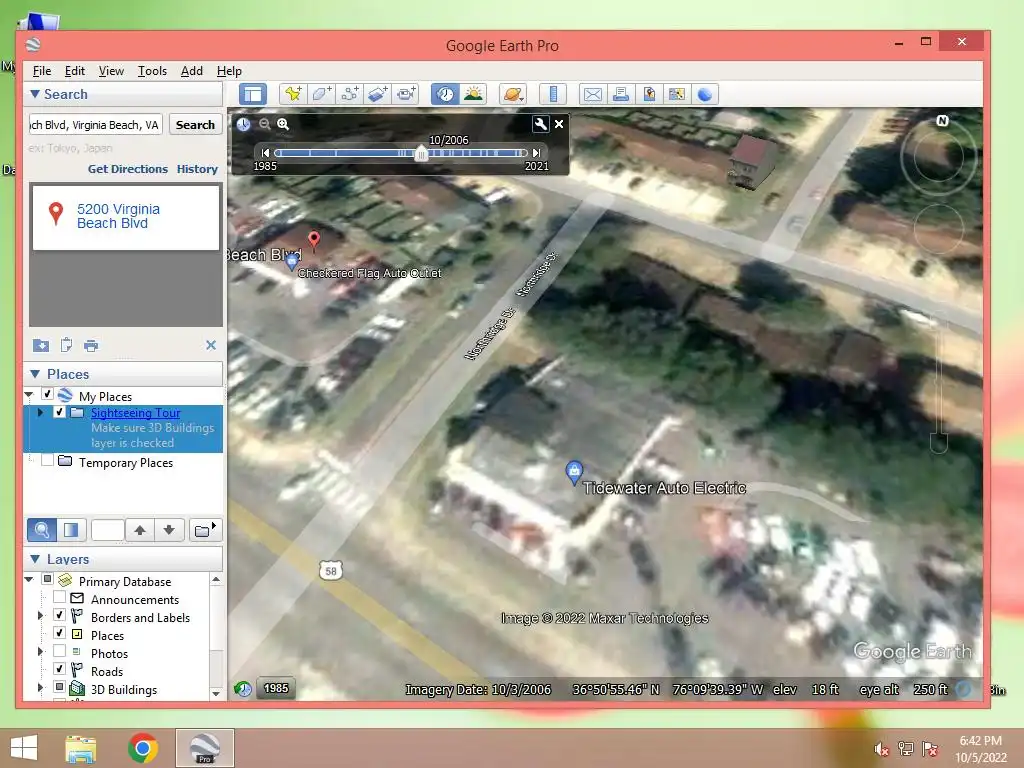Save image toolbar icon

coord(649,94)
